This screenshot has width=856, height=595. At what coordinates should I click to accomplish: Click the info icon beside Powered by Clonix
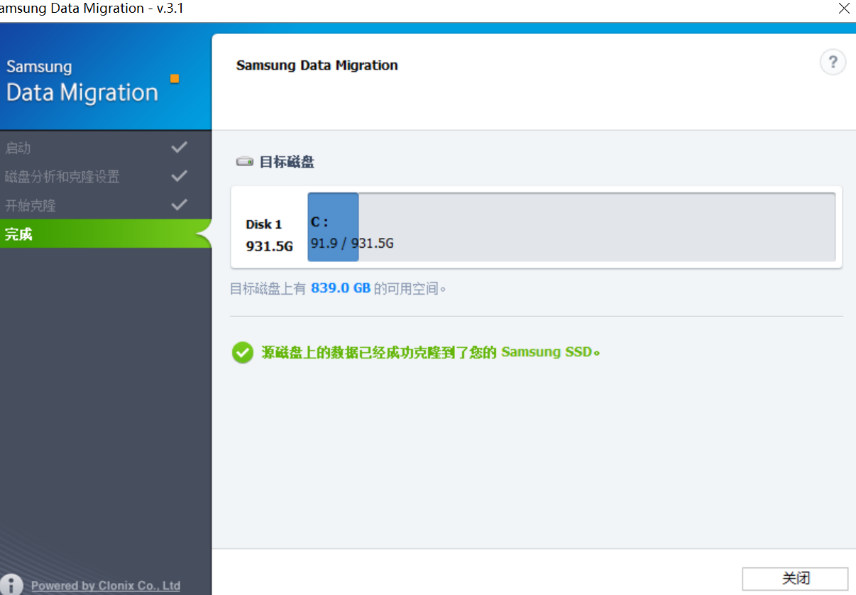click(11, 585)
